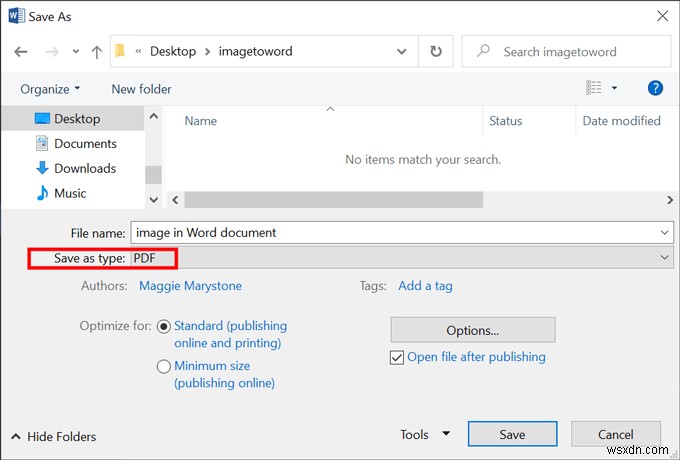Expand the Tools dropdown menu
This screenshot has width=680, height=460.
(x=425, y=435)
